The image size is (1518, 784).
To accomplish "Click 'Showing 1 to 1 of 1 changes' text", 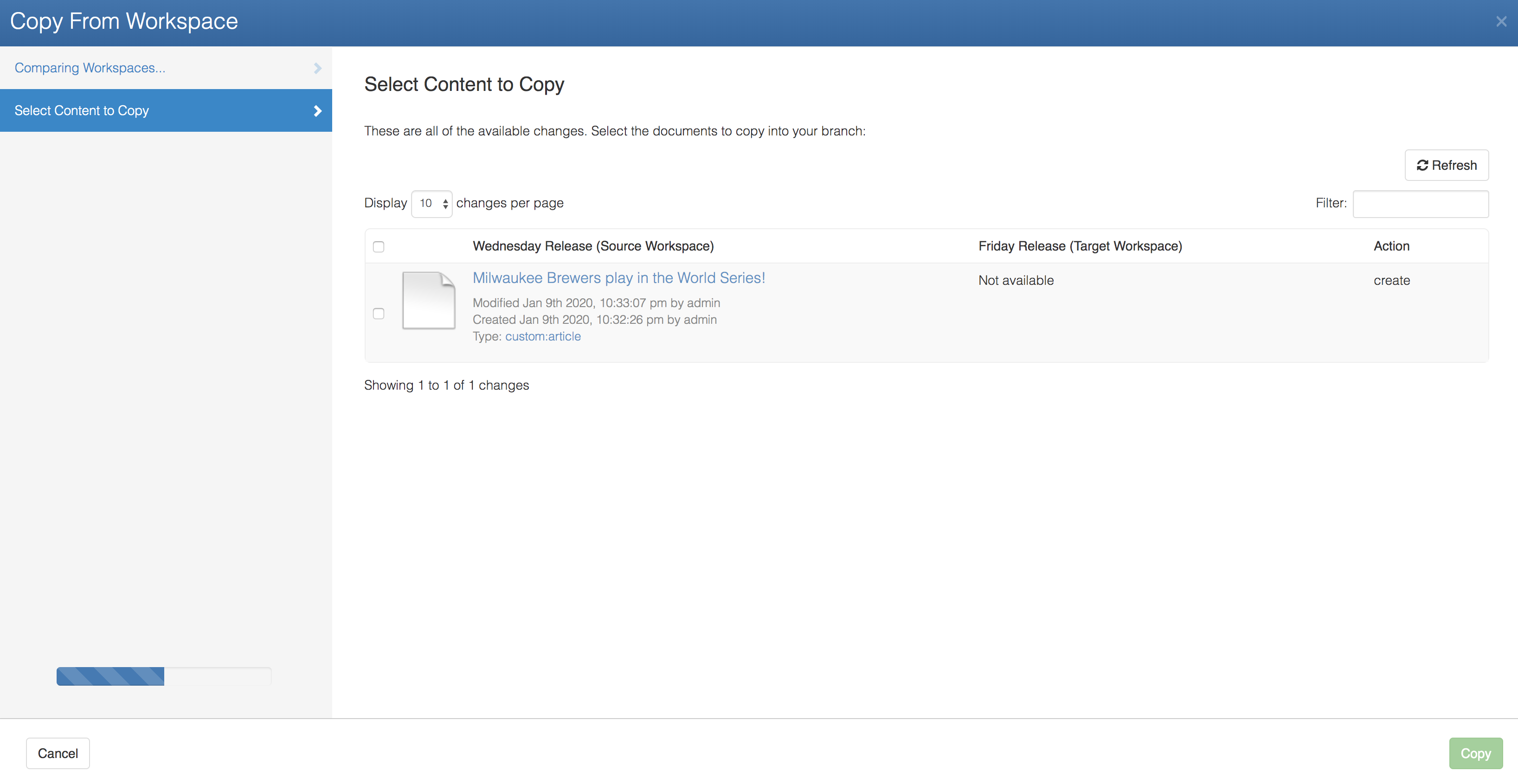I will click(446, 385).
